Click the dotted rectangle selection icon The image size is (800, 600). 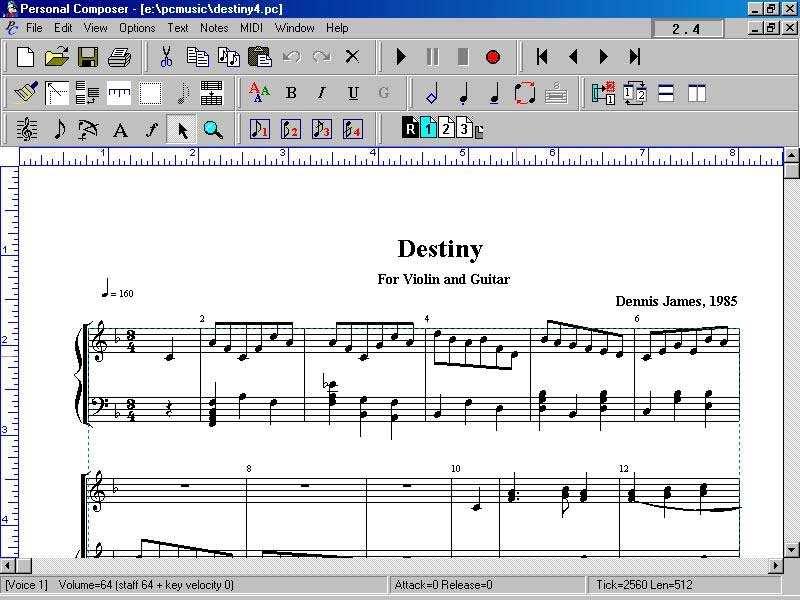(x=151, y=93)
